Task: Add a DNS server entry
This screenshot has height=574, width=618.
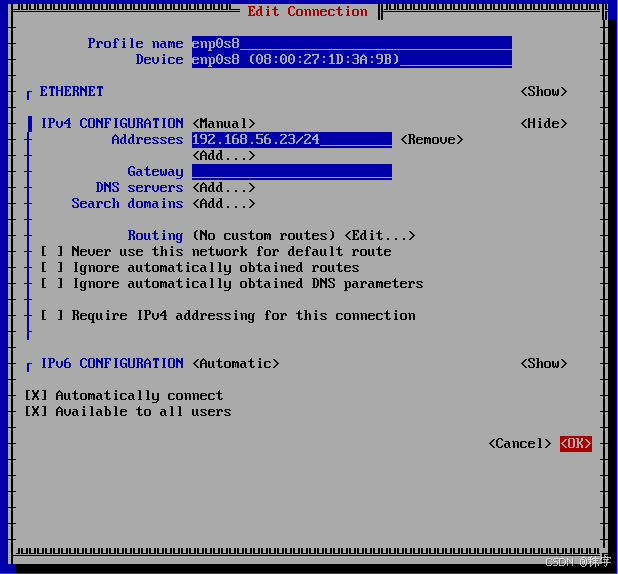Action: tap(223, 187)
